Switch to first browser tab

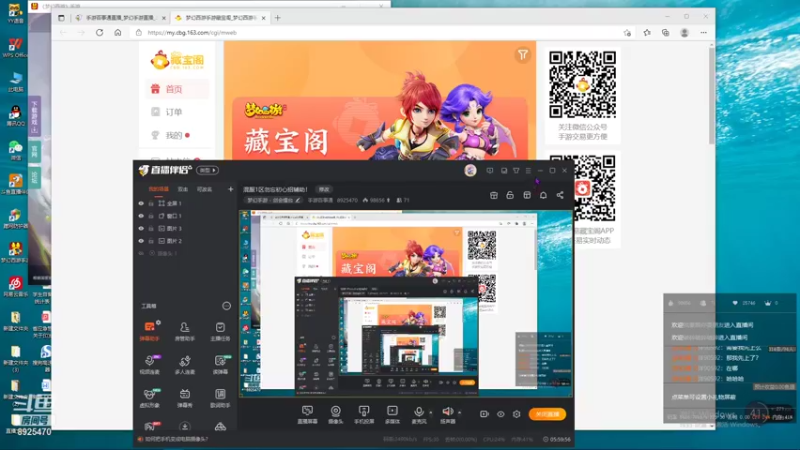pyautogui.click(x=120, y=18)
